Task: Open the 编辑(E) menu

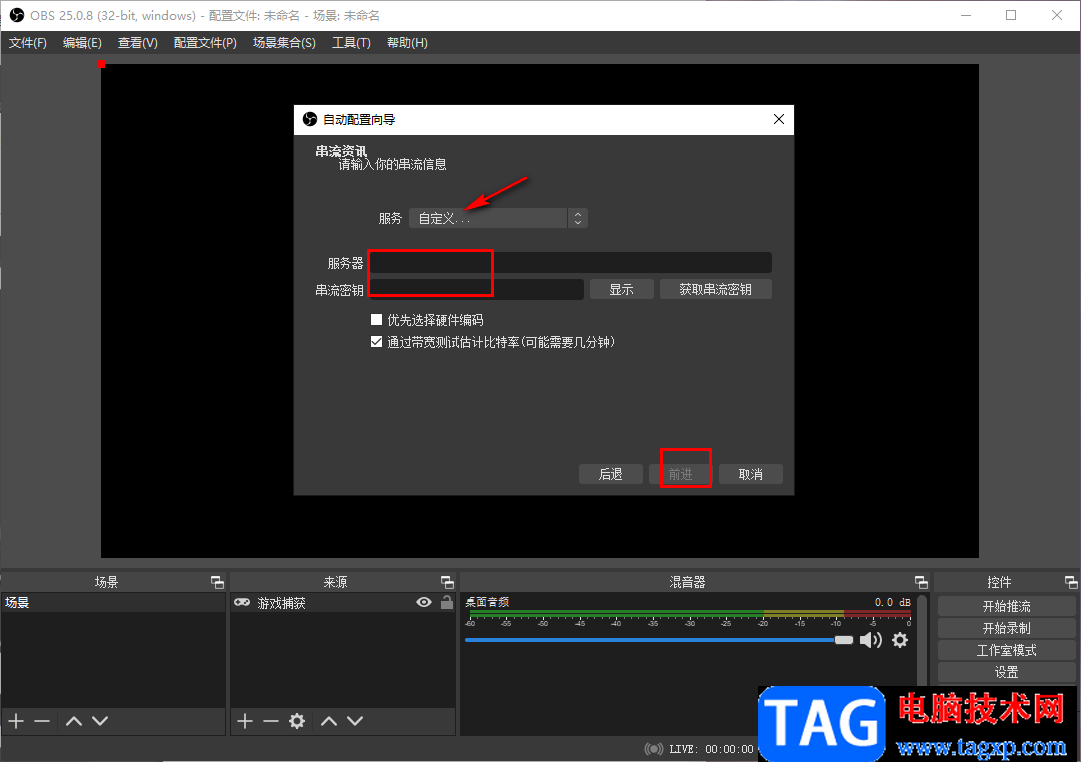Action: pyautogui.click(x=82, y=43)
